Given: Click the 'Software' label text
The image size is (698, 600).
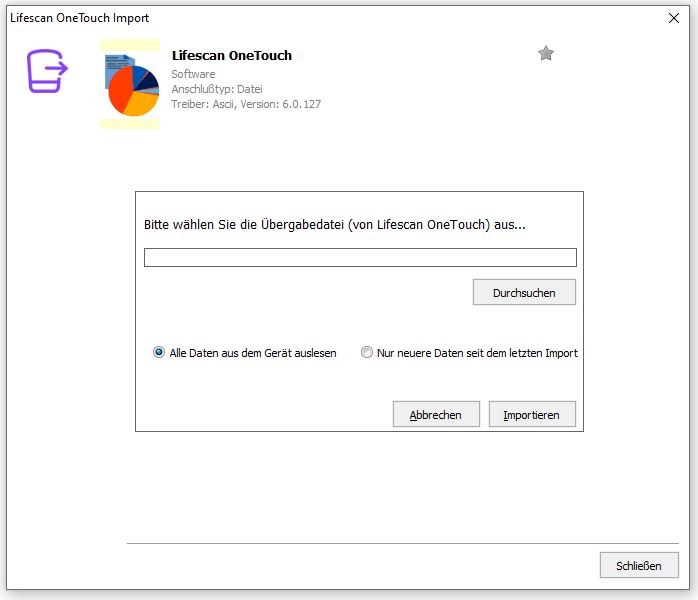Looking at the screenshot, I should point(193,74).
